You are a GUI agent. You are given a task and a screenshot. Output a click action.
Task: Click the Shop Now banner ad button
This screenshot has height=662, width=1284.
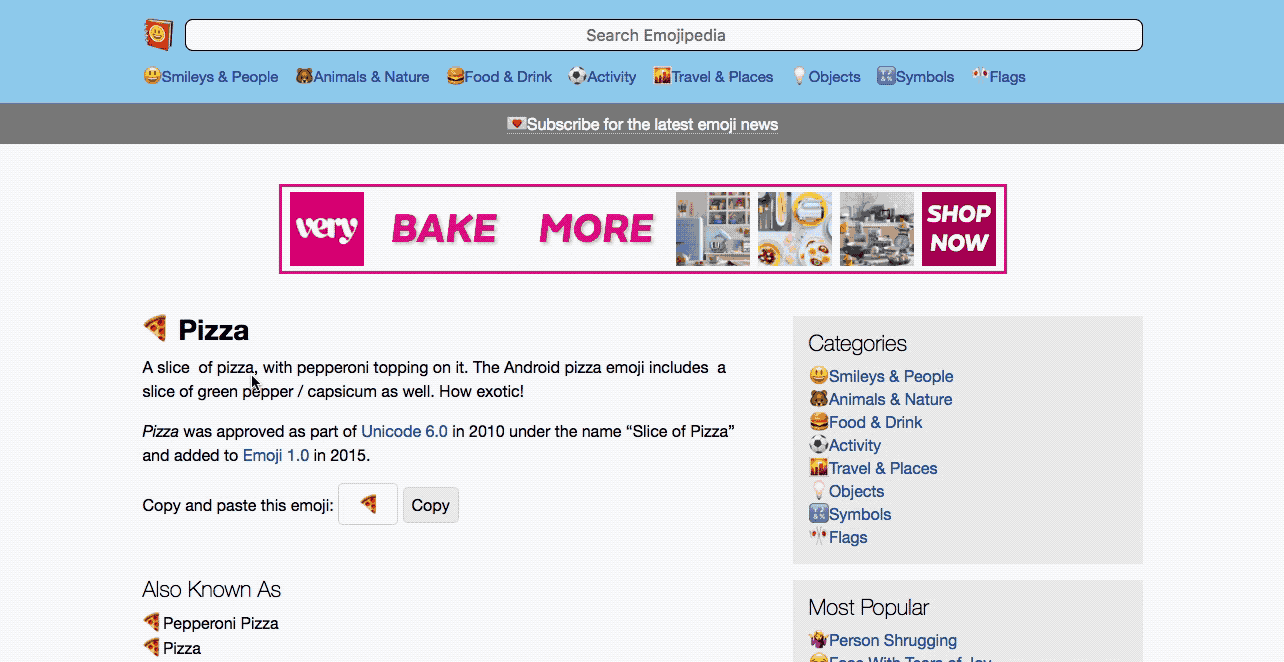(x=959, y=229)
